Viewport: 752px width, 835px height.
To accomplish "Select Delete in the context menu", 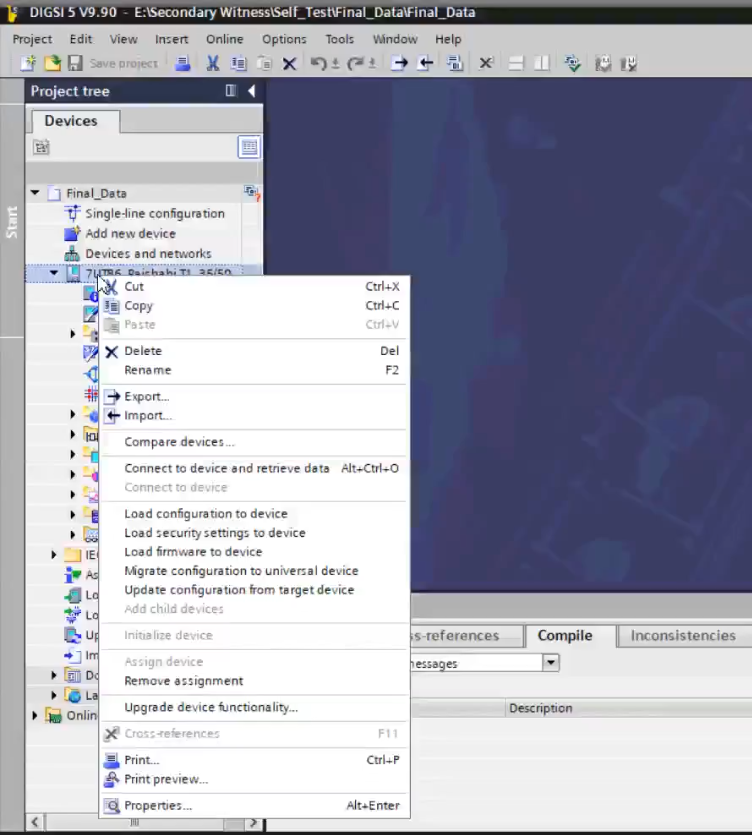I will point(255,351).
